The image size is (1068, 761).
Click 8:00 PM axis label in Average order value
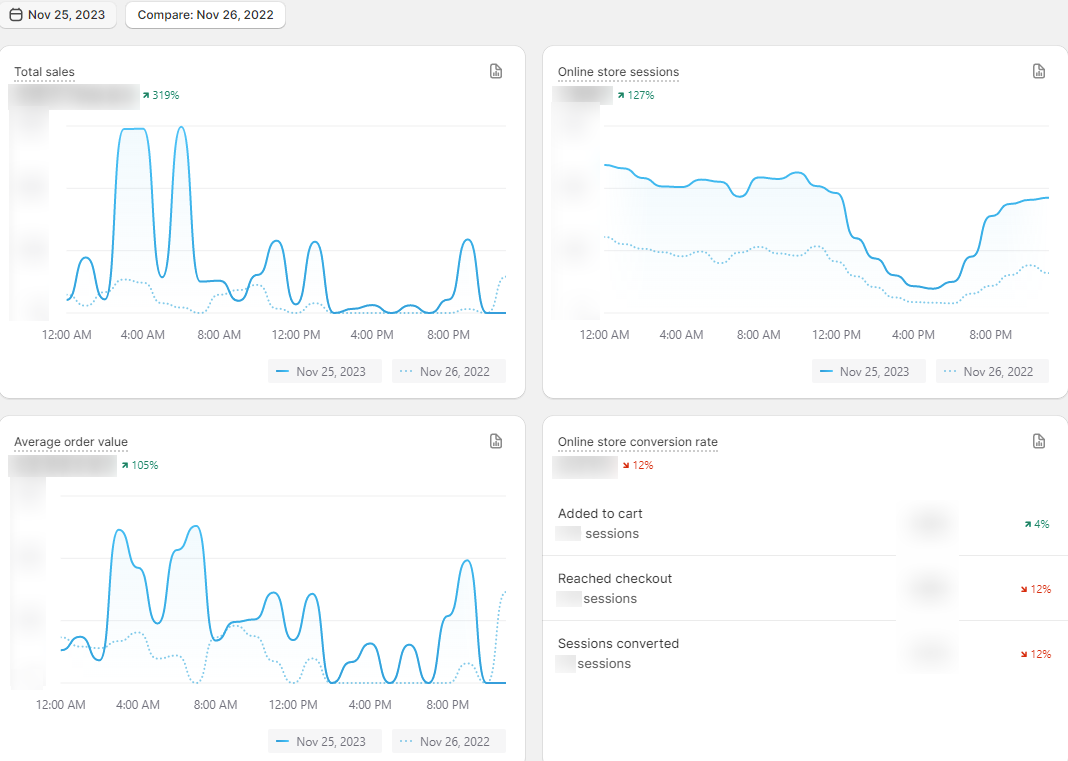pos(447,704)
